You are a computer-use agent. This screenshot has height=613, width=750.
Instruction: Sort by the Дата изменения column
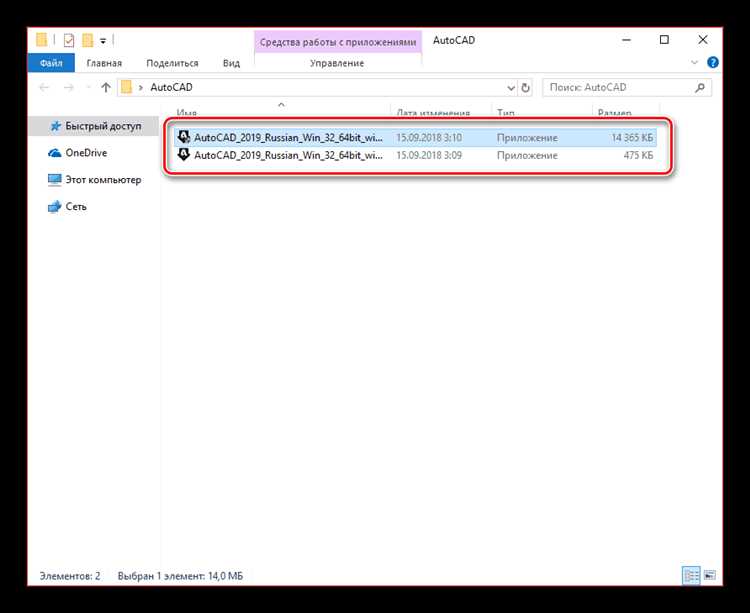tap(433, 113)
